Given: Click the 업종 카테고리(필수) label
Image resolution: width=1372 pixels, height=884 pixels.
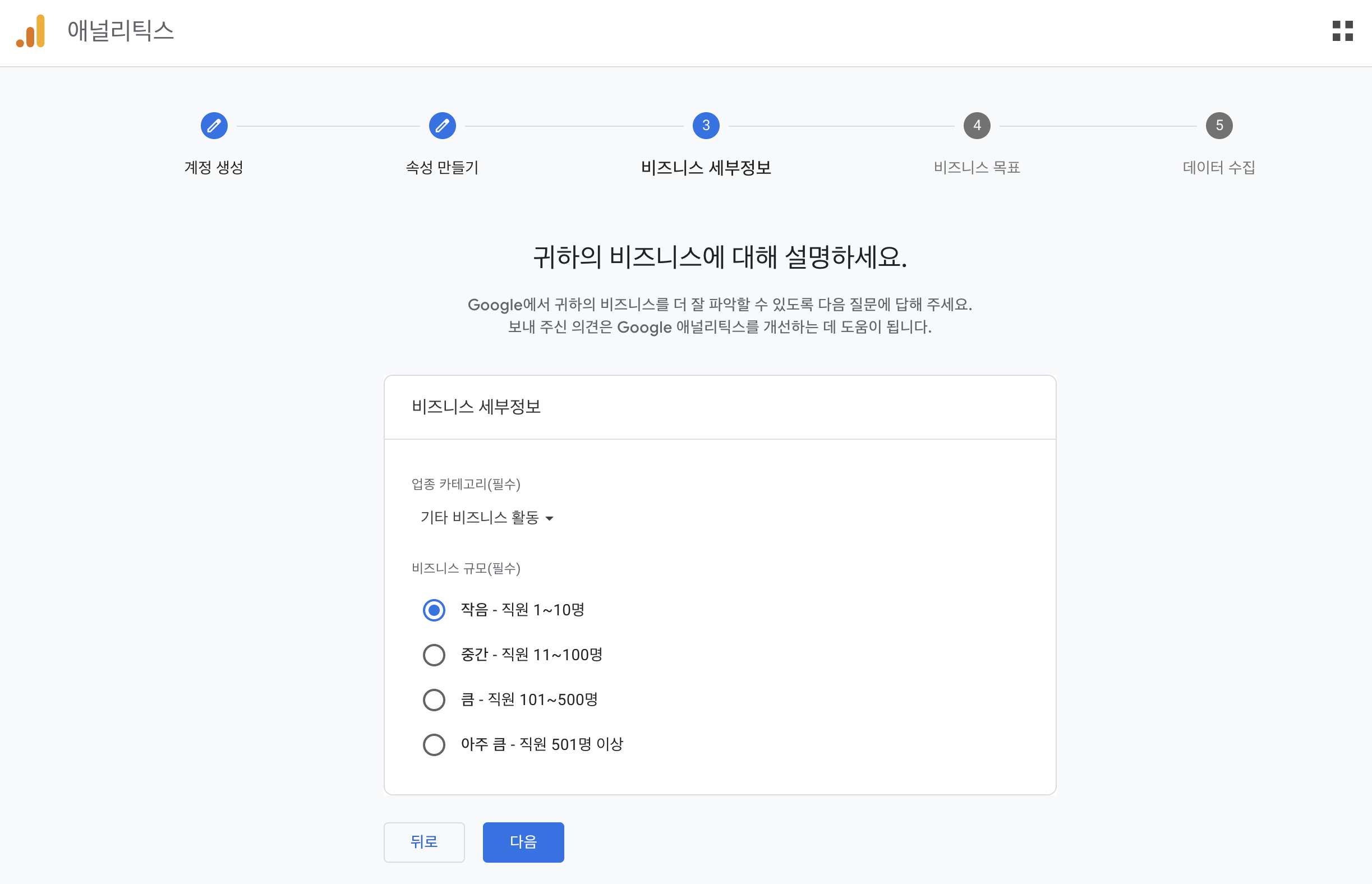Looking at the screenshot, I should tap(466, 484).
